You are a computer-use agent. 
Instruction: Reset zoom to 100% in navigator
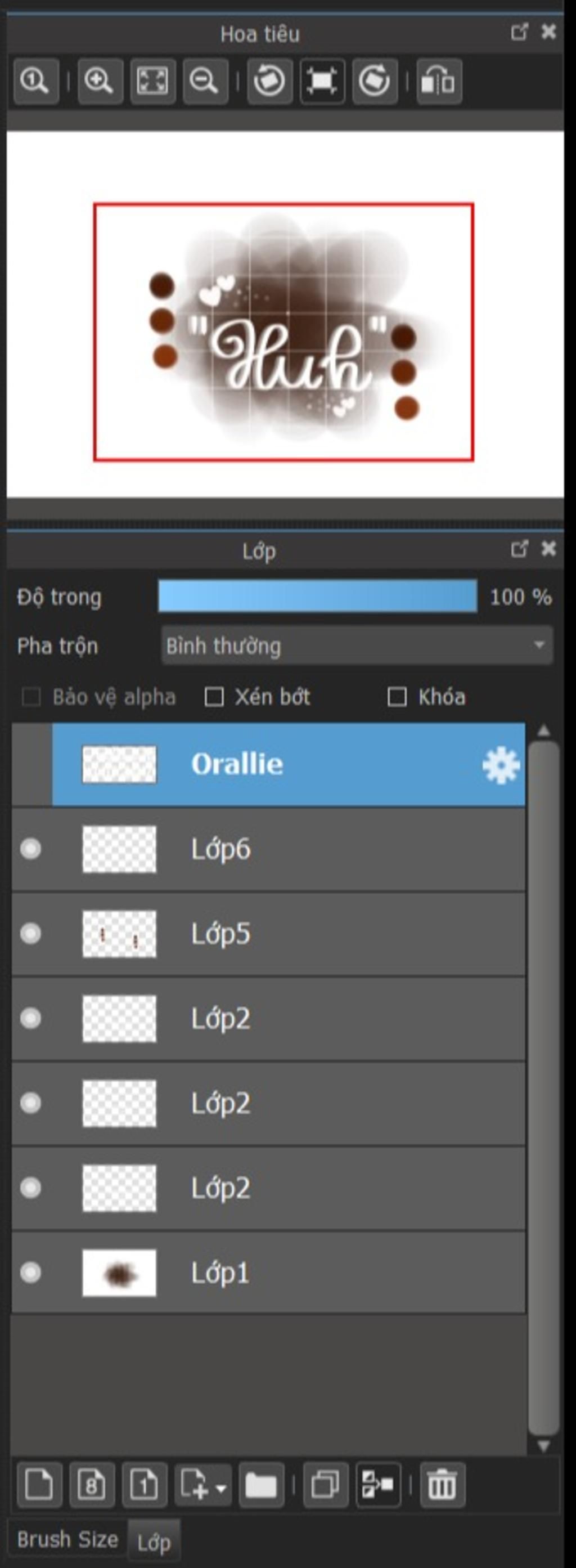[x=36, y=81]
